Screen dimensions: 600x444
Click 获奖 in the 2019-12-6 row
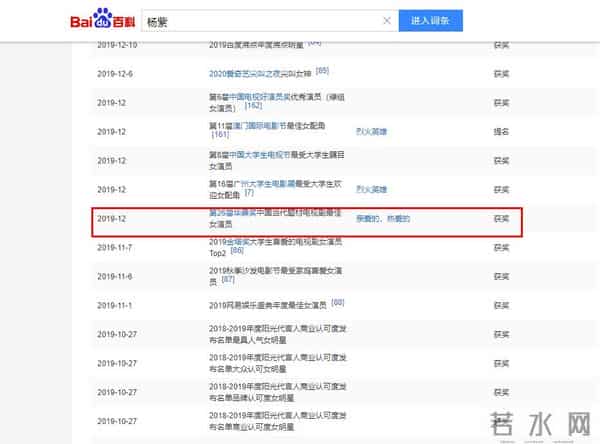pyautogui.click(x=501, y=74)
